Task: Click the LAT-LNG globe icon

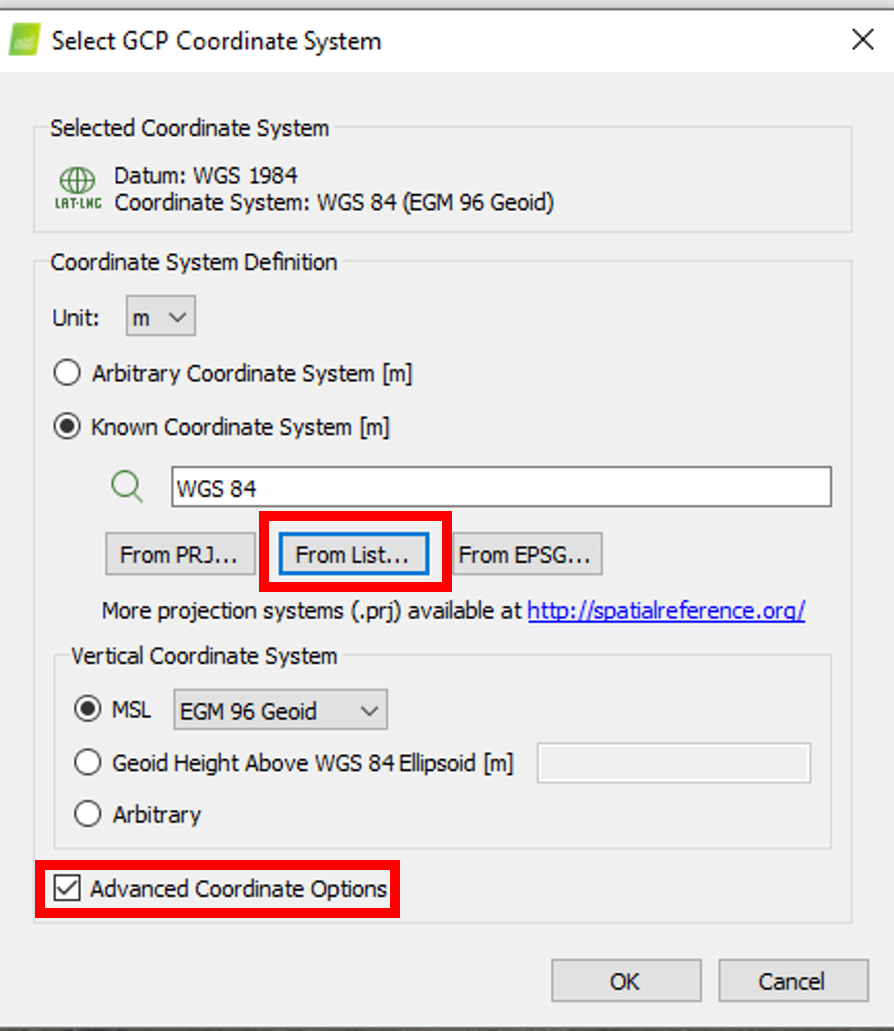Action: (x=76, y=189)
